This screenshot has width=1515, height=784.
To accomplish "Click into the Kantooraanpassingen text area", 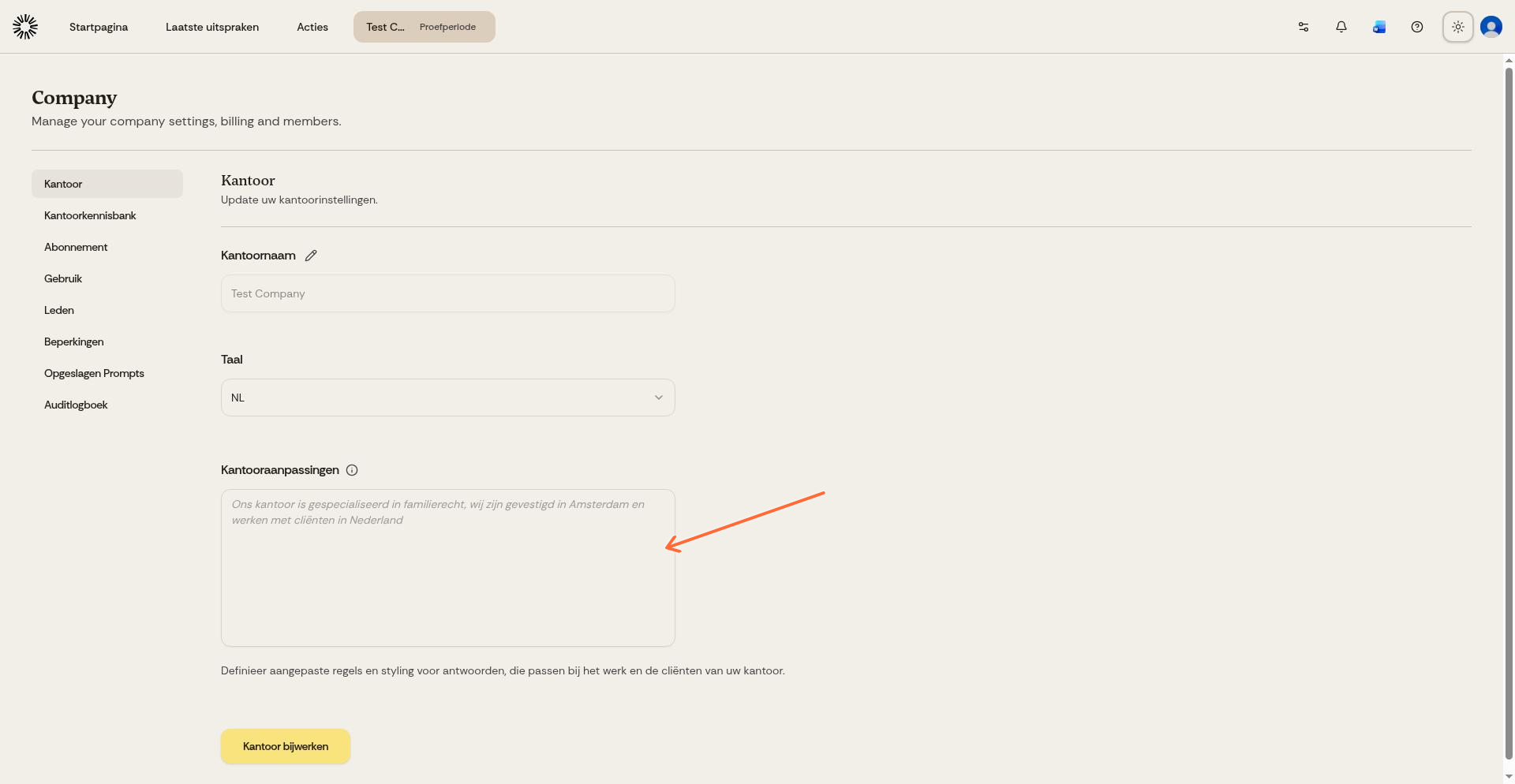I will (x=448, y=568).
